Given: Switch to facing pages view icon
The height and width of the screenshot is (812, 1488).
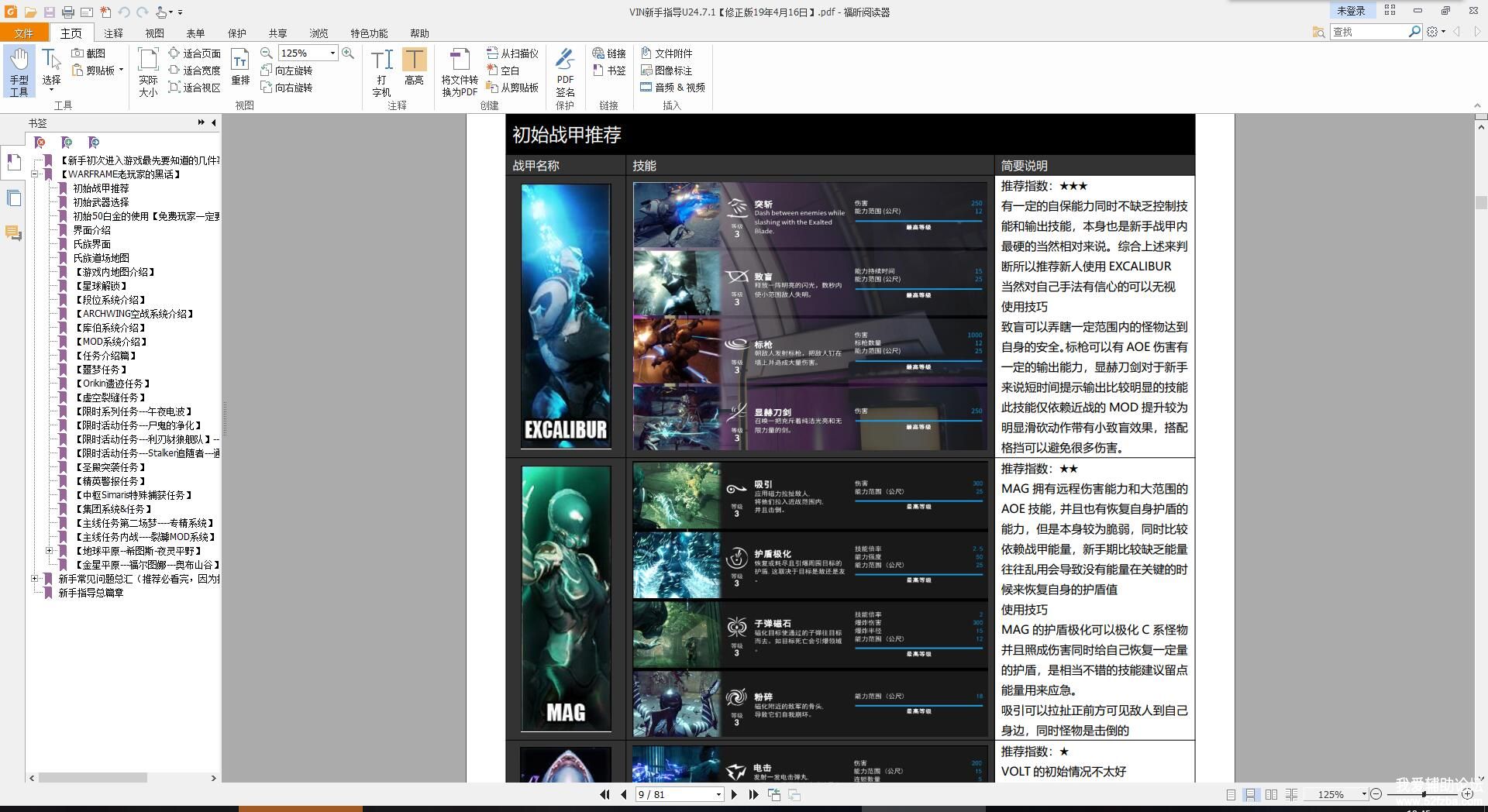Looking at the screenshot, I should point(1271,794).
